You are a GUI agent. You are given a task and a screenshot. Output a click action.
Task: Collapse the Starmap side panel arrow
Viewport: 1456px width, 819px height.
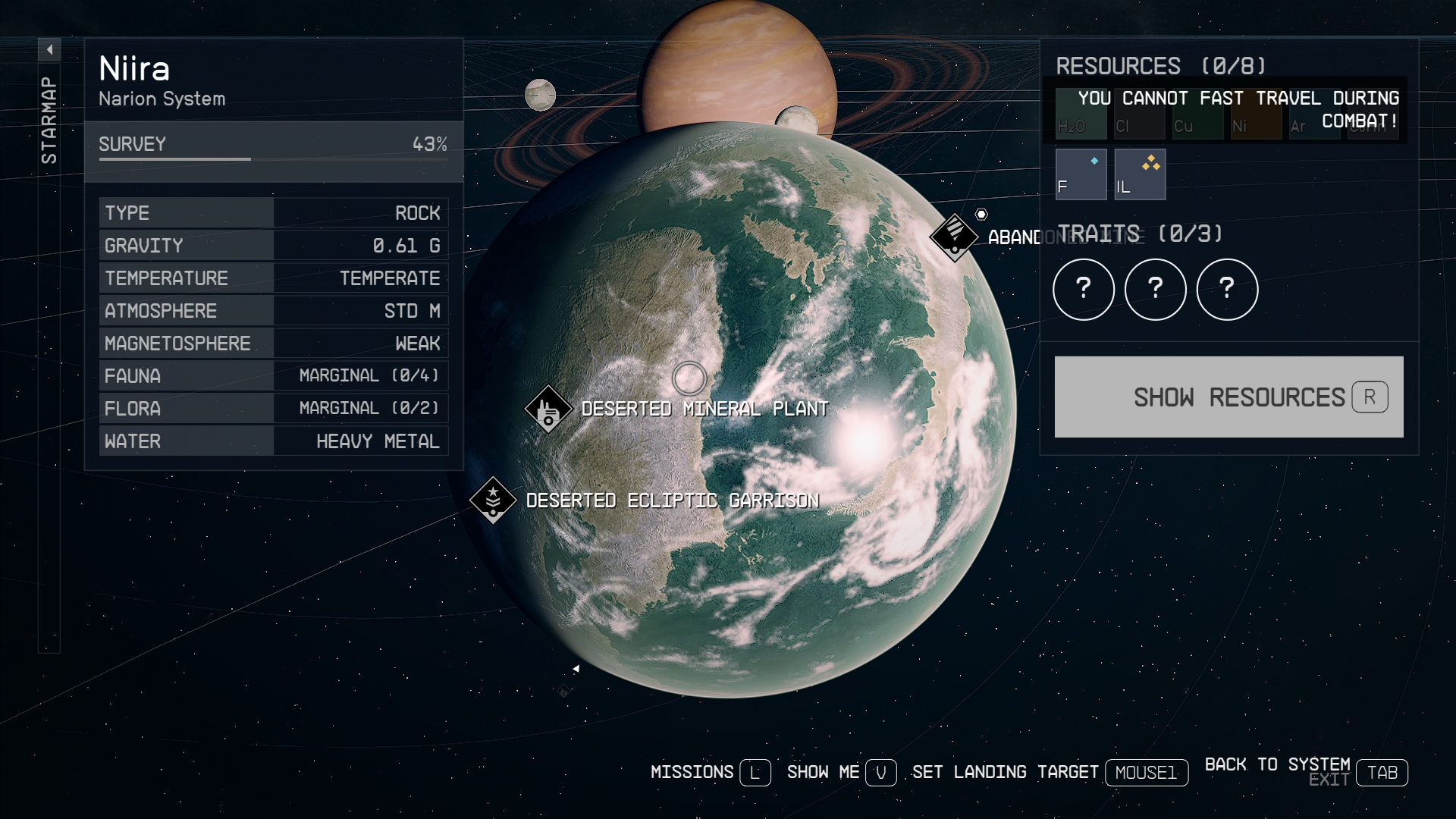click(49, 50)
